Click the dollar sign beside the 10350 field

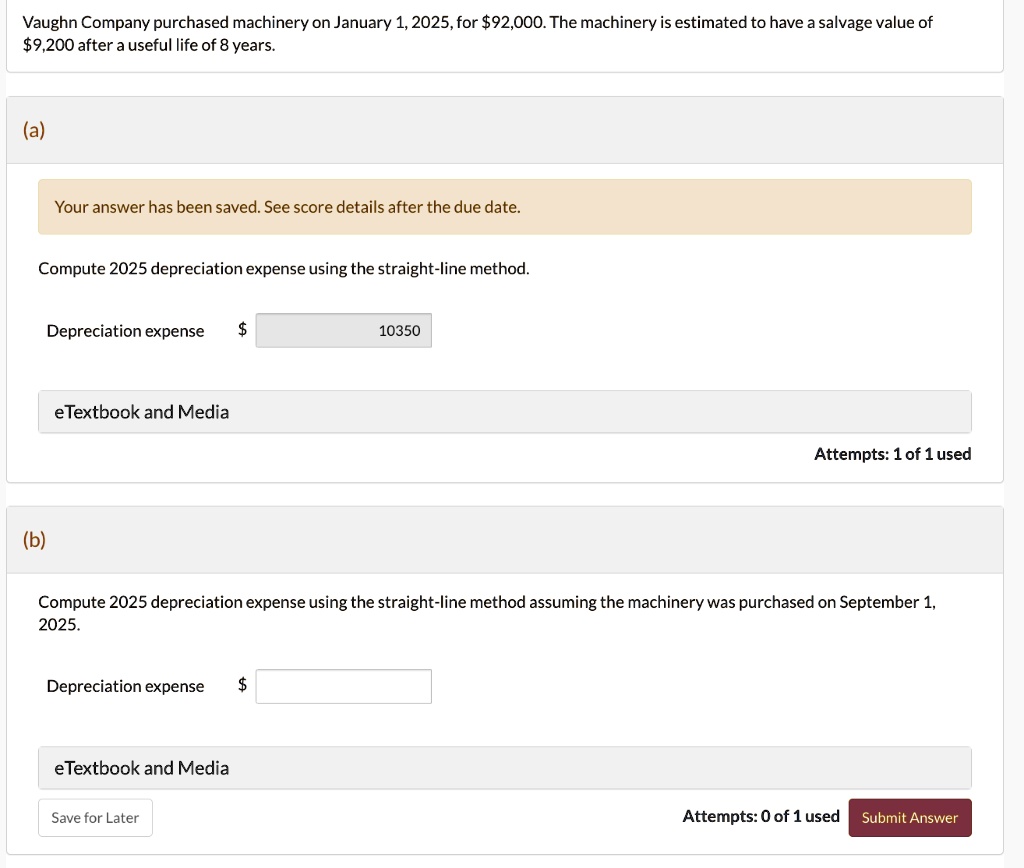click(241, 330)
